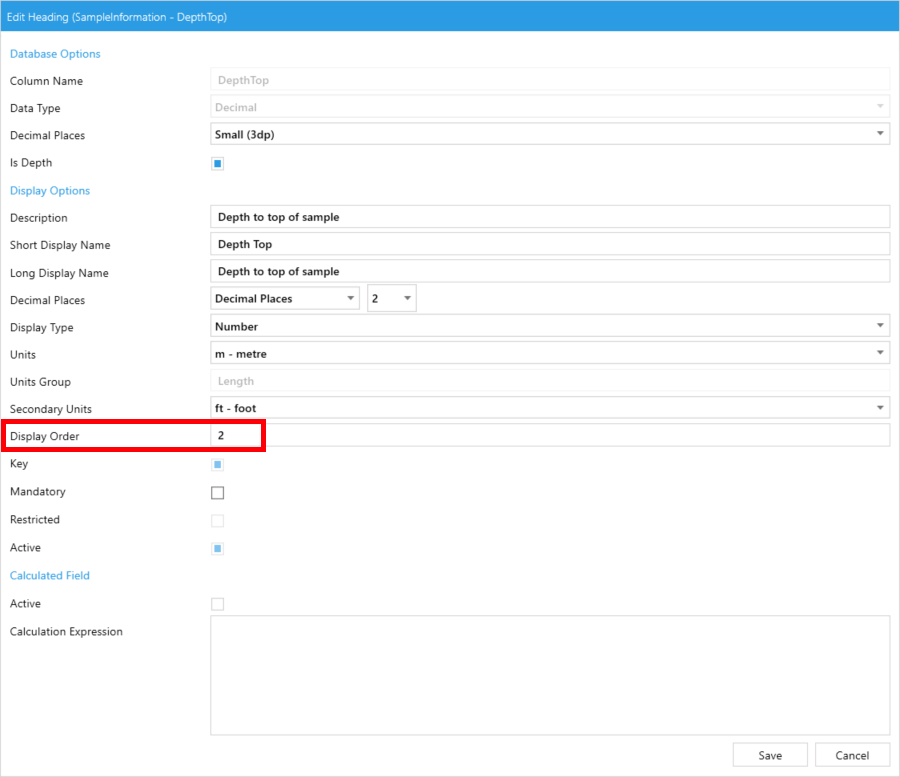Open the display Decimal Places format dropdown
Image resolution: width=900 pixels, height=777 pixels.
285,299
